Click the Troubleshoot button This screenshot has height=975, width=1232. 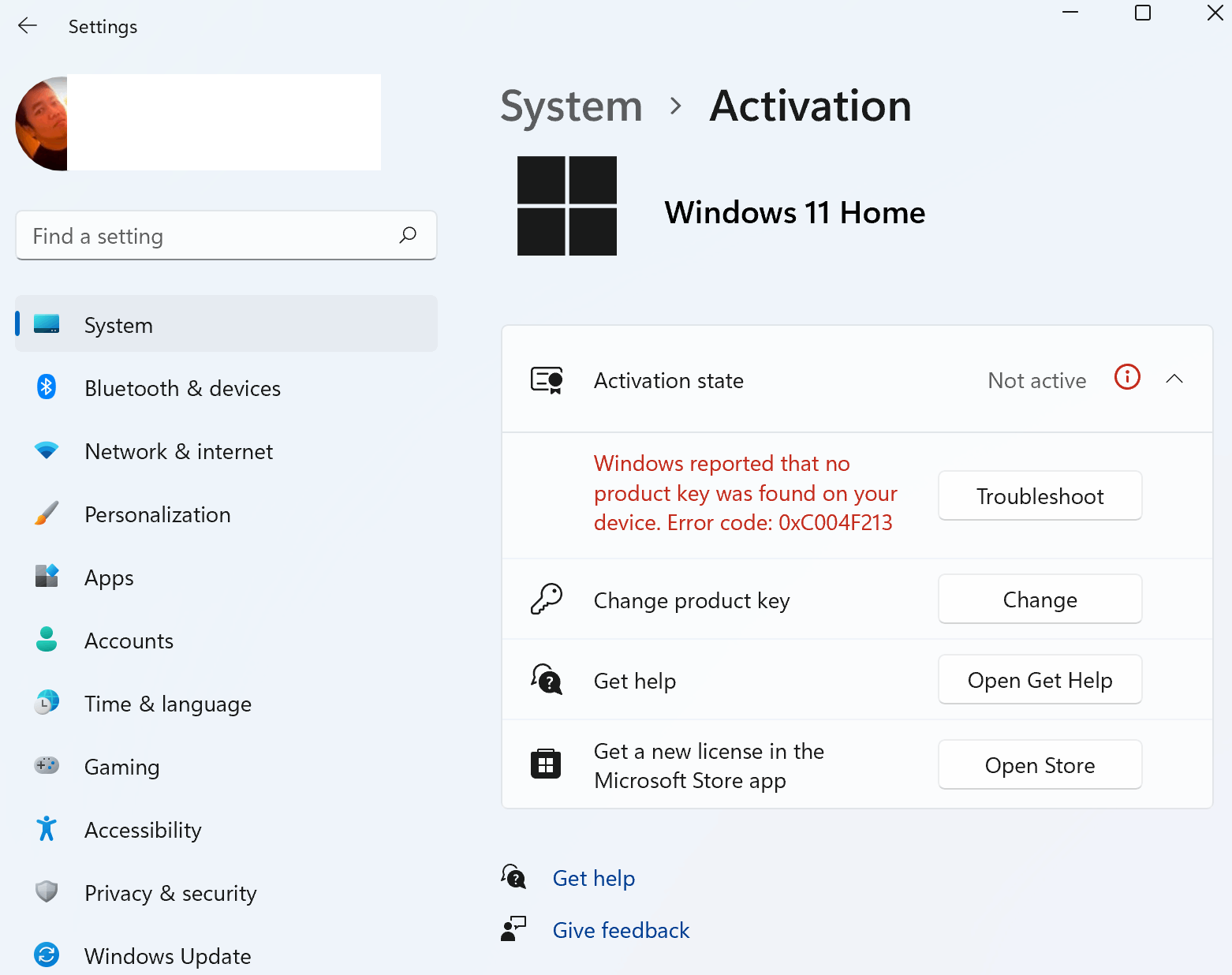[x=1040, y=495]
